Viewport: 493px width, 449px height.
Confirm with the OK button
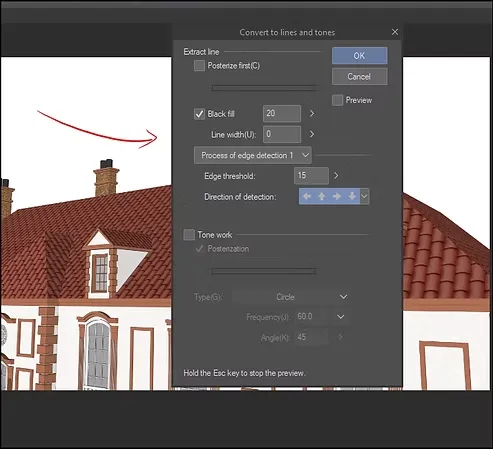coord(360,56)
